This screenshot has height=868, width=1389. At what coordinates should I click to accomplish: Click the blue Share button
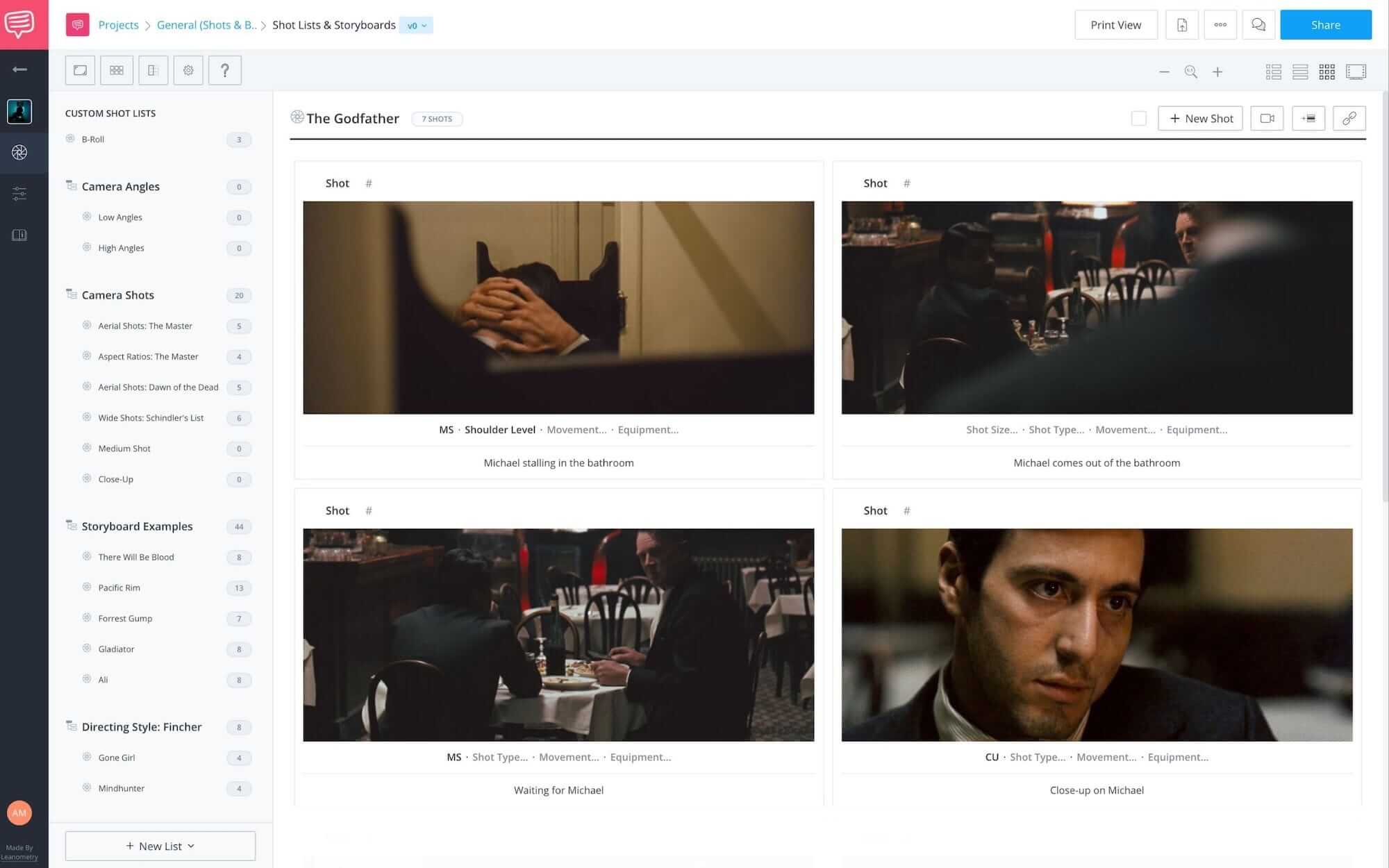1325,25
